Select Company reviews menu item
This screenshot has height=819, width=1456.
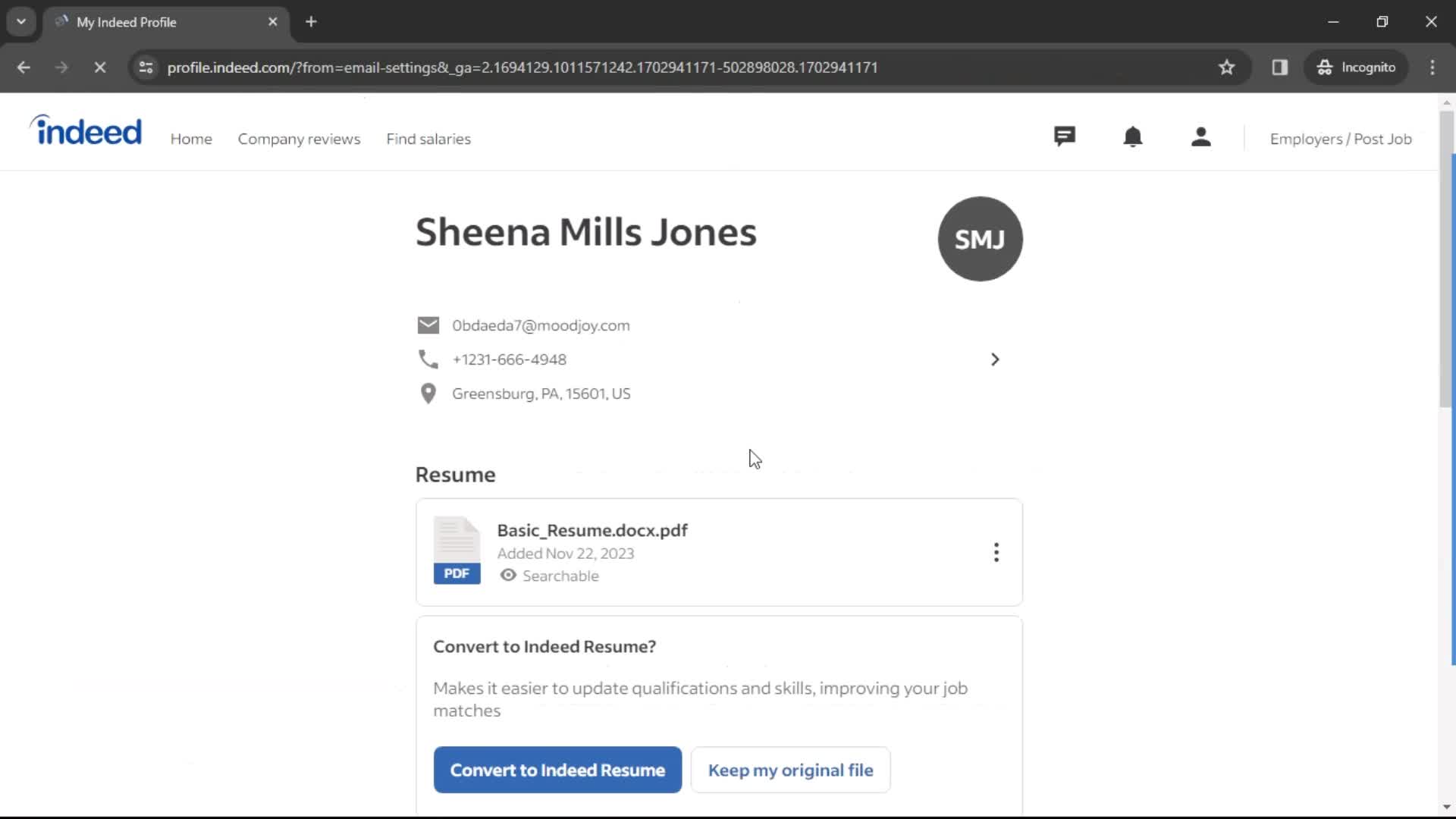[x=299, y=138]
